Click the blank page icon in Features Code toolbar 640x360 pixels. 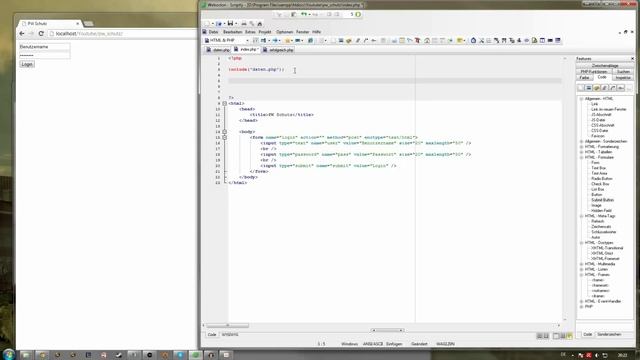coord(581,88)
